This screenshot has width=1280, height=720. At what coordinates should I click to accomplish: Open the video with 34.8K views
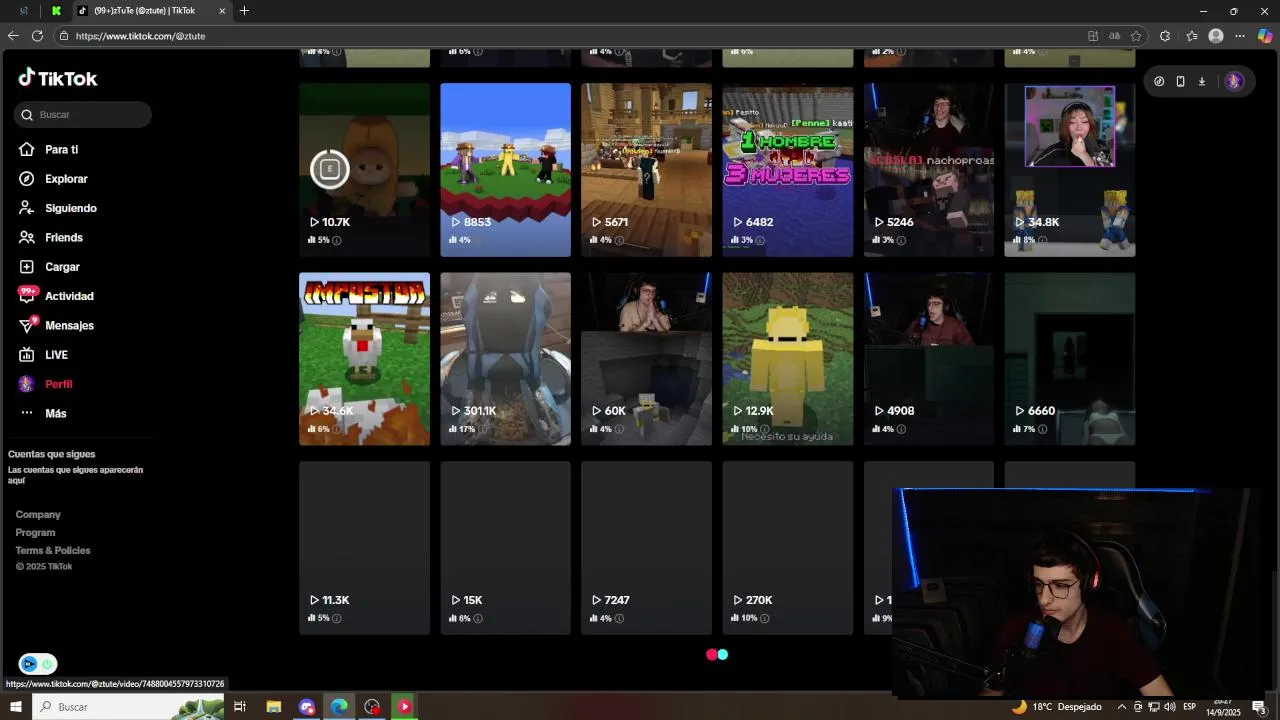1070,169
